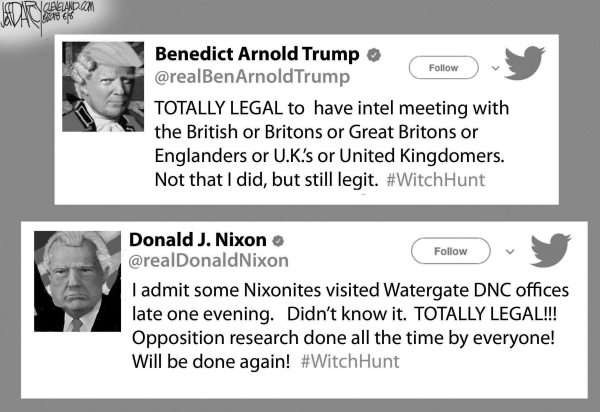Open the @realDonaldNixon handle link
This screenshot has height=412, width=600.
pos(209,261)
